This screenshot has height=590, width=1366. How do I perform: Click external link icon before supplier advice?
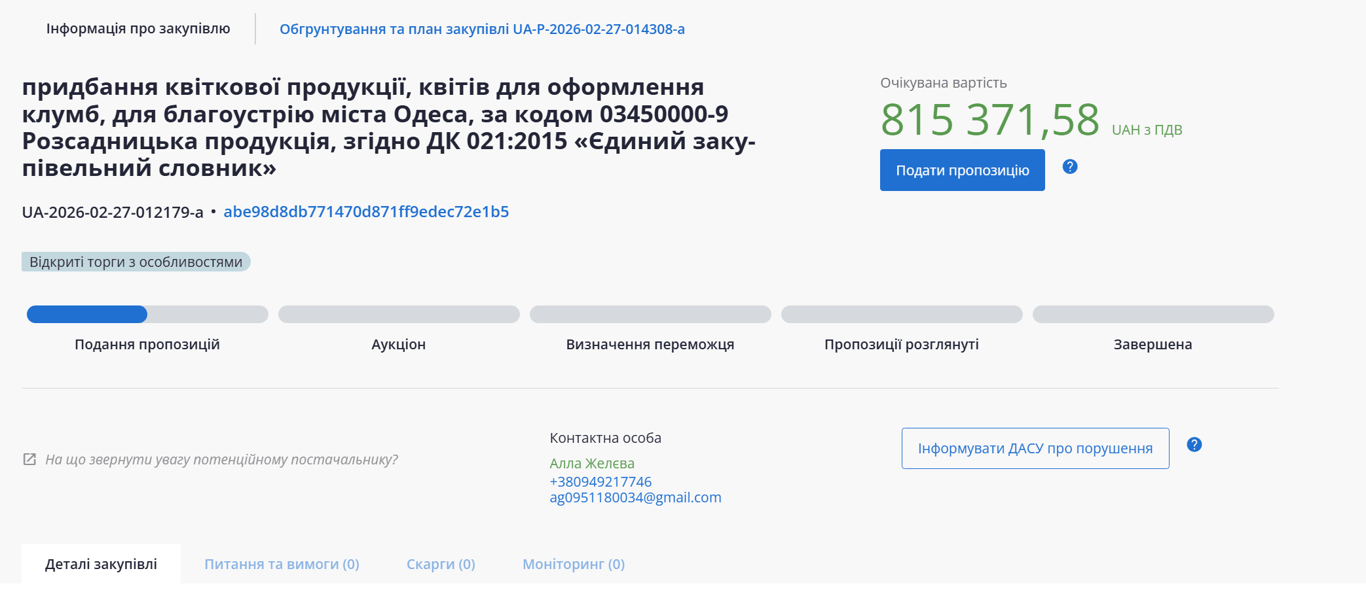pos(30,460)
